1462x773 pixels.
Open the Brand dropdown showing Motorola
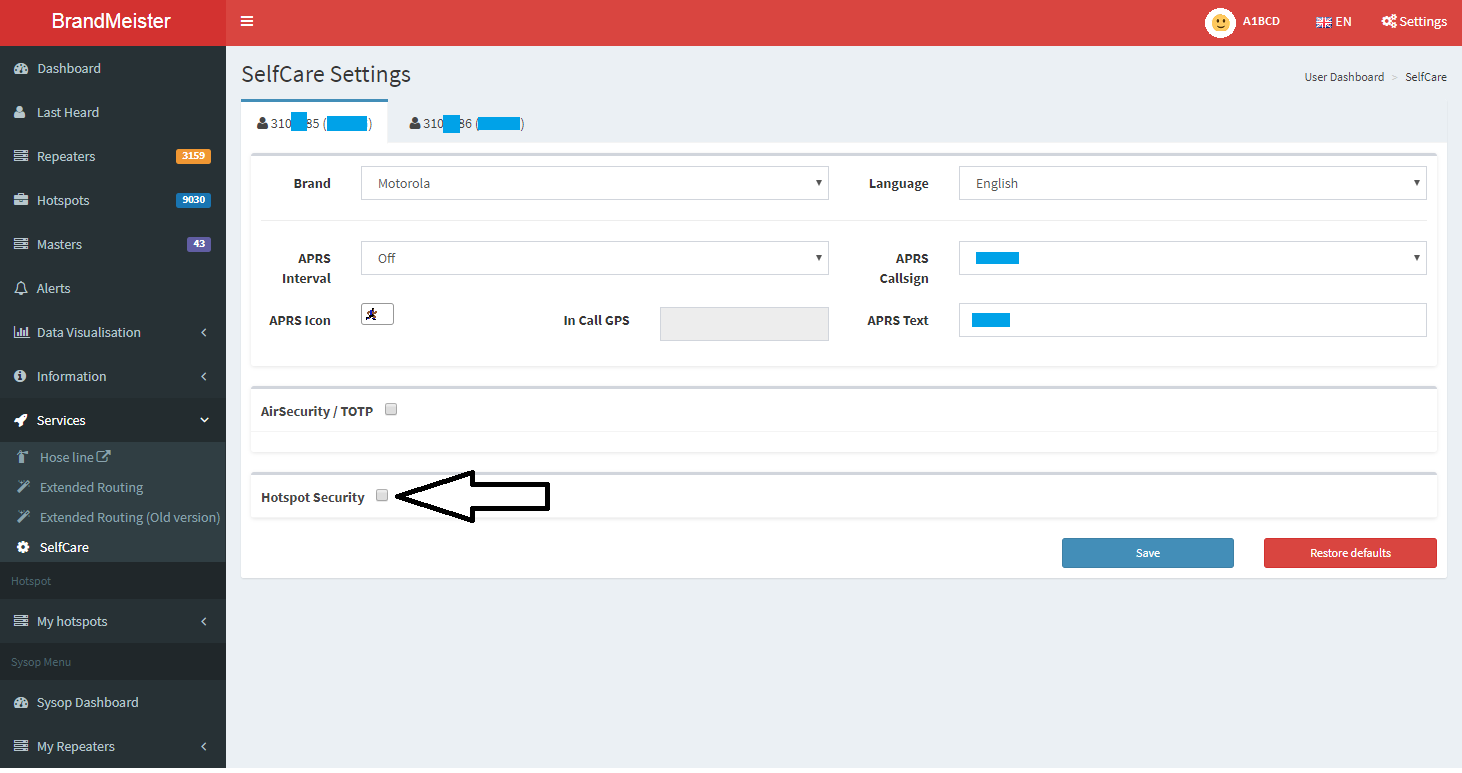594,183
